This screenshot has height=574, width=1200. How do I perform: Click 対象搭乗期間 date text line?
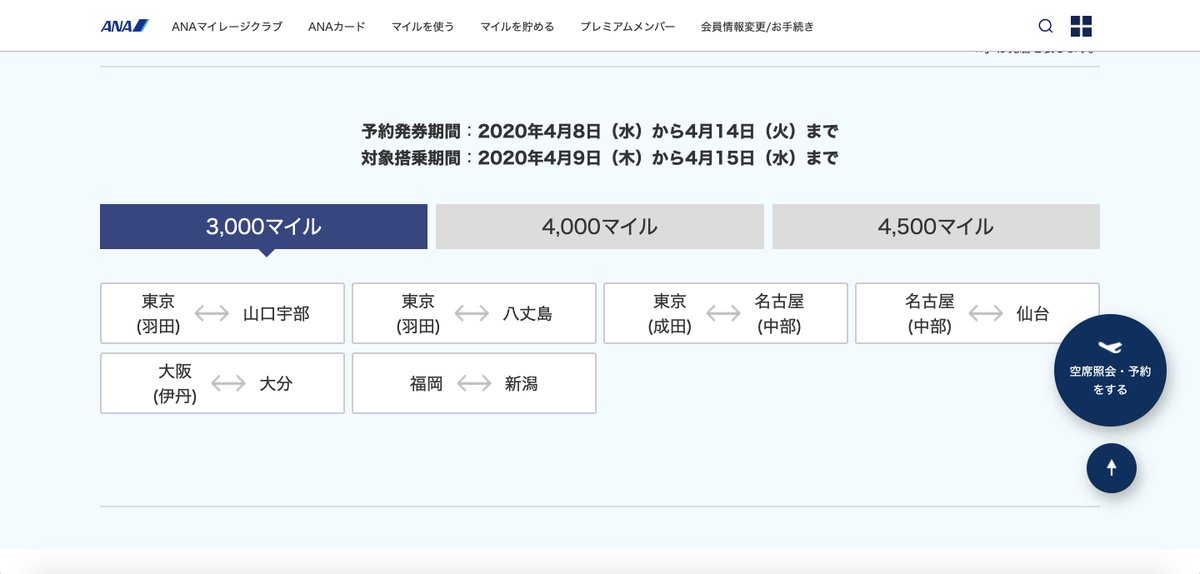click(600, 157)
